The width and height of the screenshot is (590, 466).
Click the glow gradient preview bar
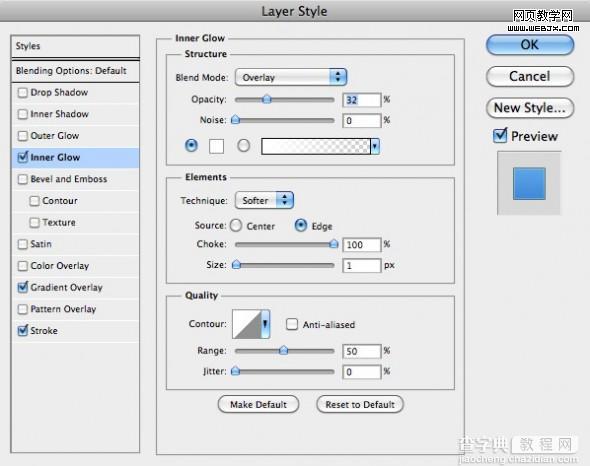tap(316, 146)
